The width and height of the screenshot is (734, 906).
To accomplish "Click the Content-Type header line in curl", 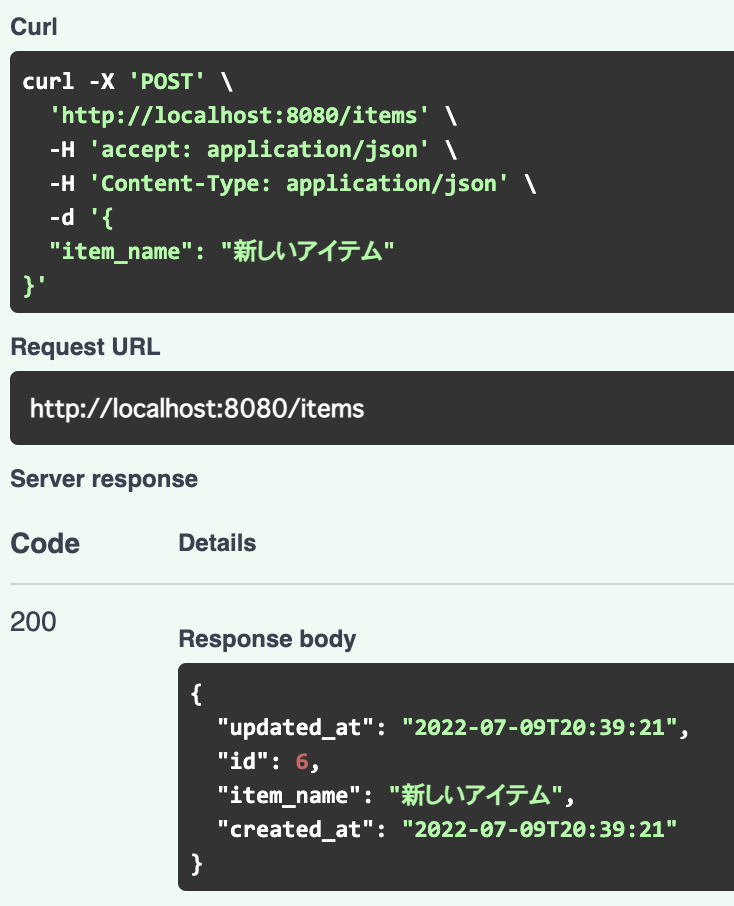I will 293,184.
